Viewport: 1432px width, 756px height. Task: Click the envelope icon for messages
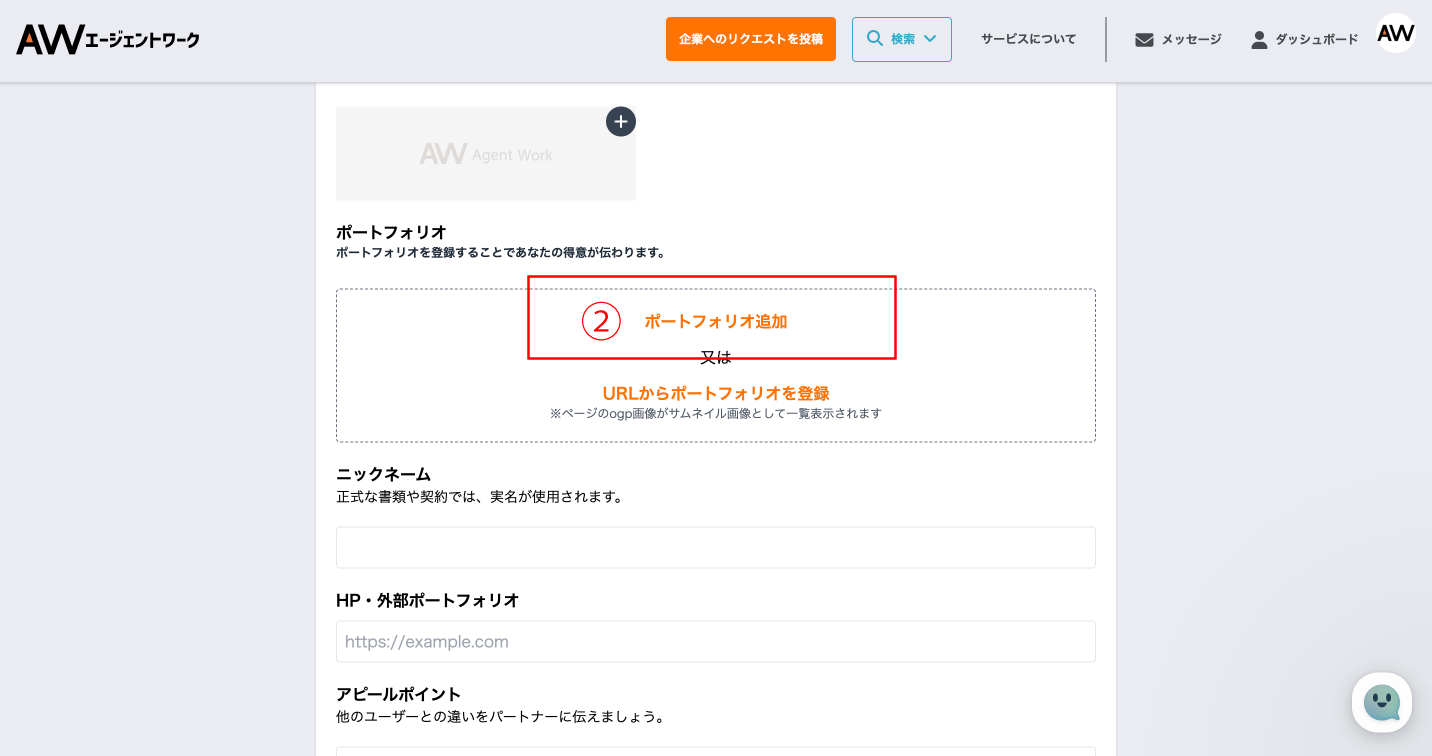(1144, 40)
